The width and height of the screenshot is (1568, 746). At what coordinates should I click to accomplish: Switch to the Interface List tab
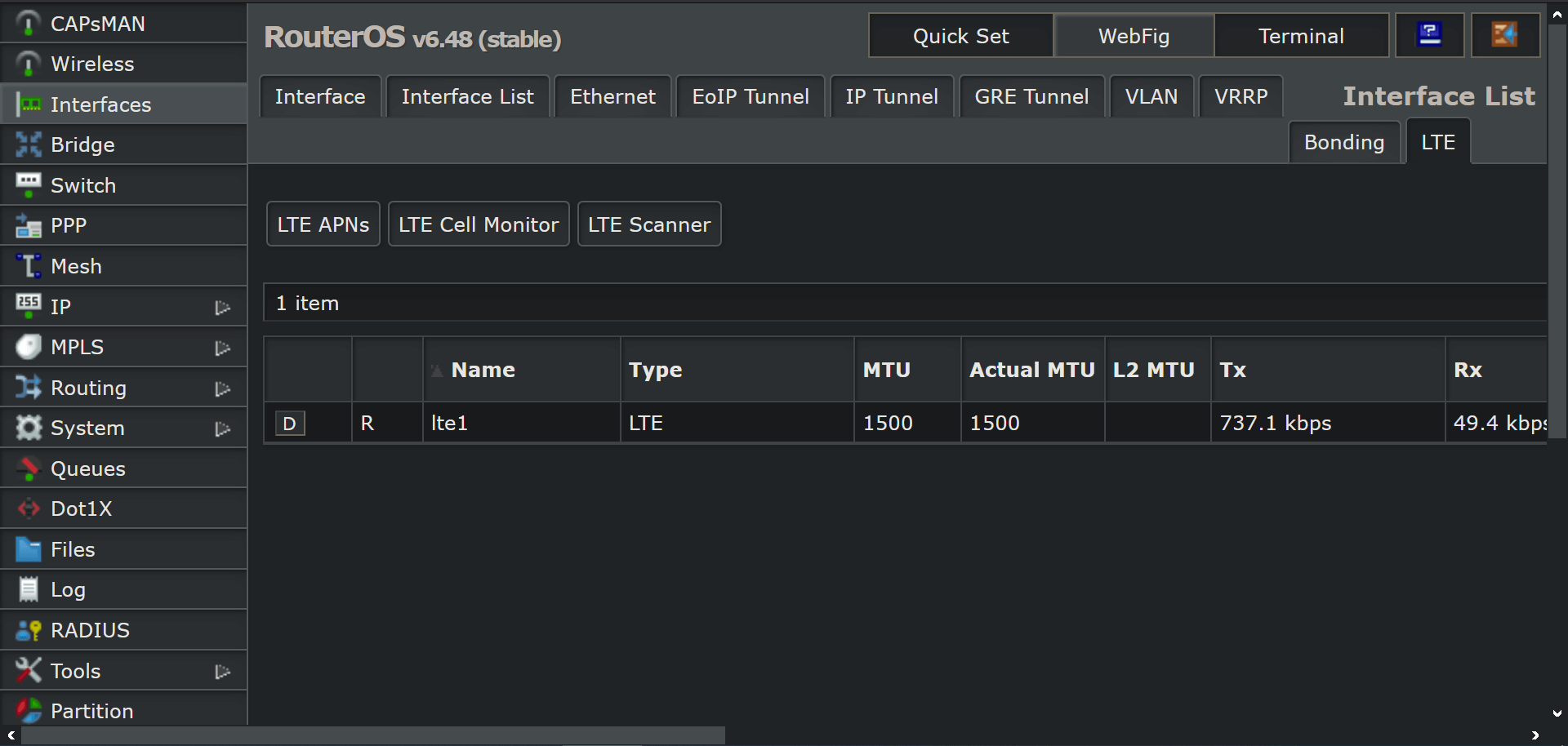468,96
